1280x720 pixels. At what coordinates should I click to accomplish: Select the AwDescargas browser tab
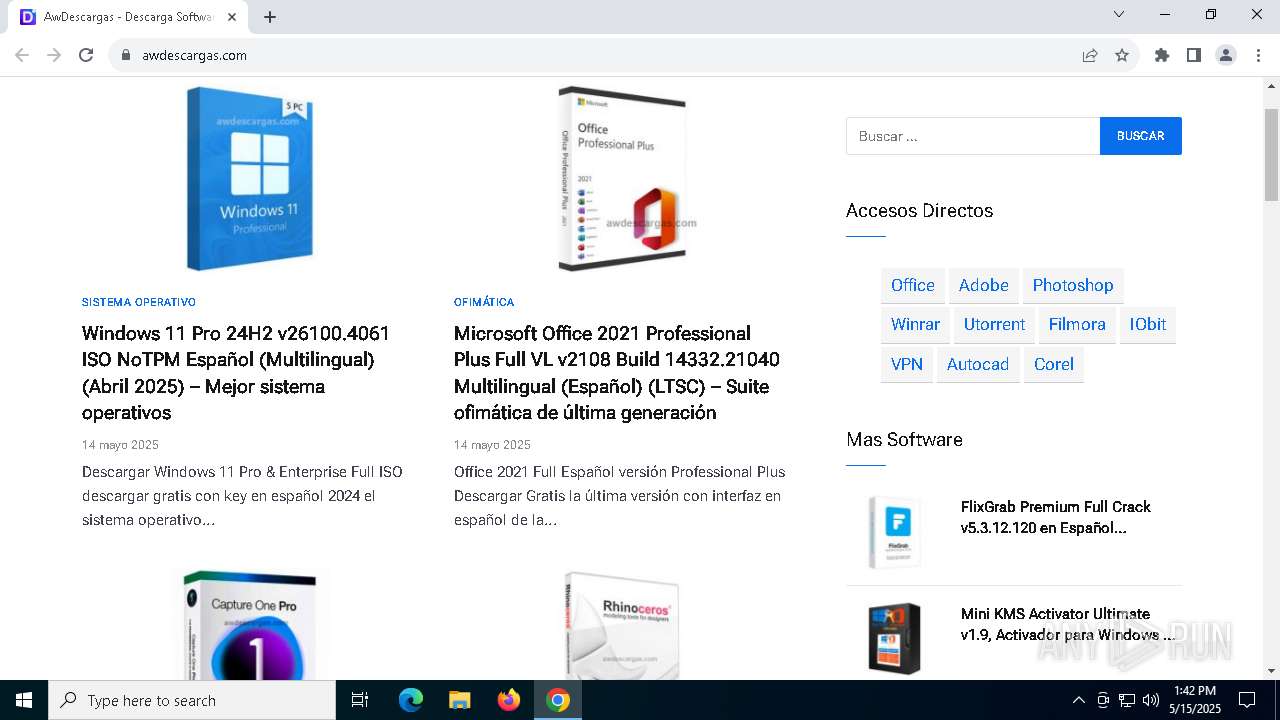(x=128, y=17)
